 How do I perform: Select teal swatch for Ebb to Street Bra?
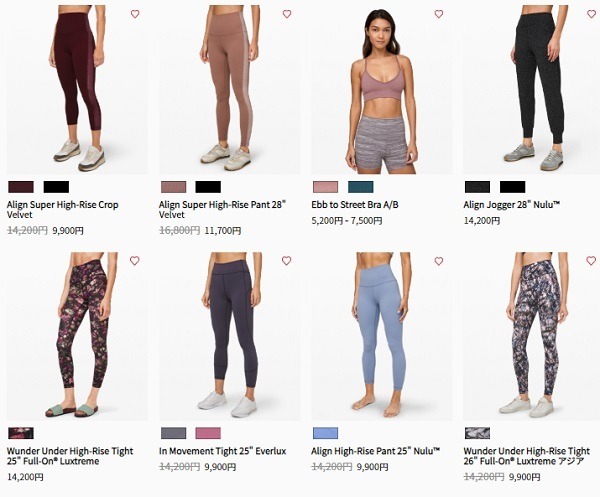[360, 187]
